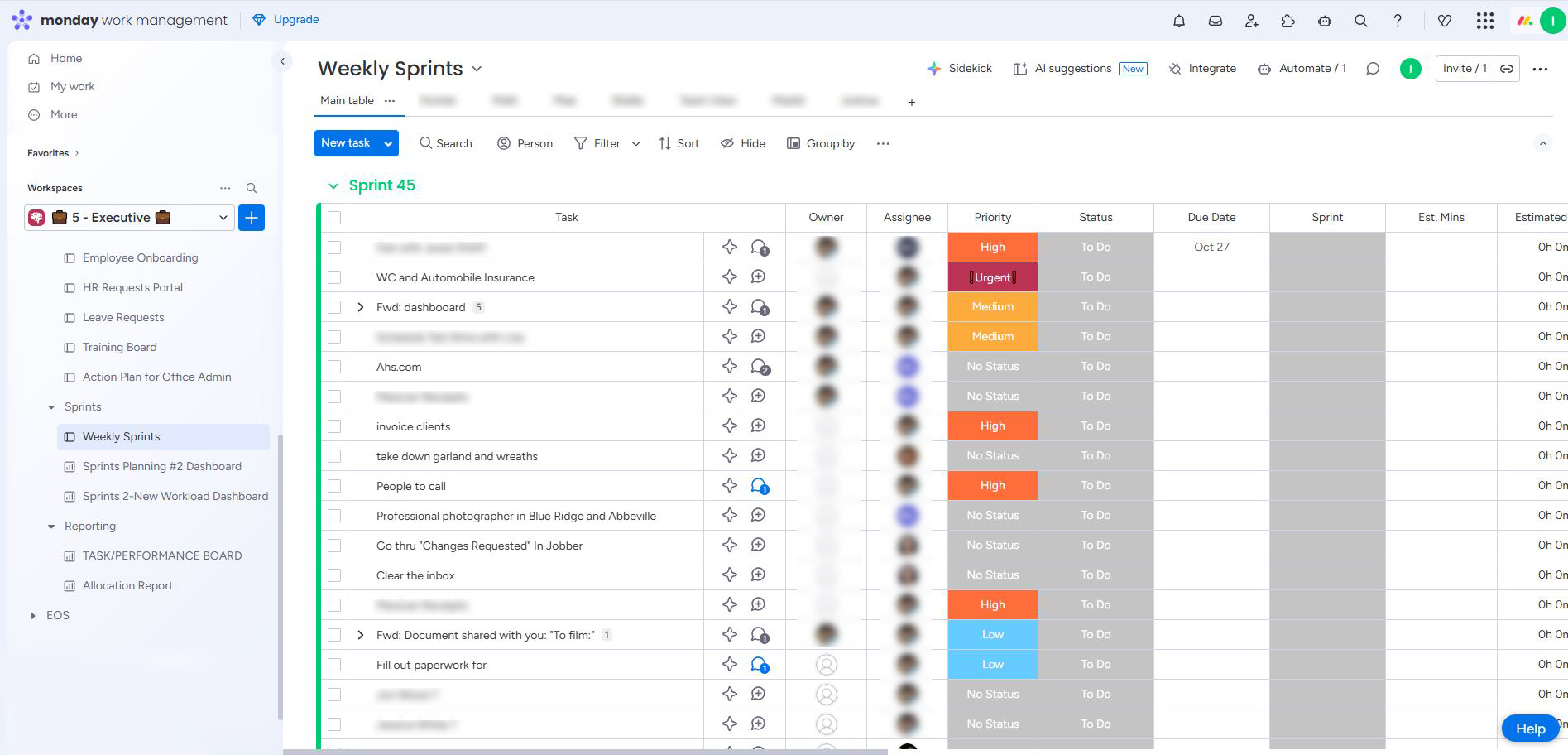
Task: Expand subitems of Fwd: dashboard task
Action: tap(361, 307)
